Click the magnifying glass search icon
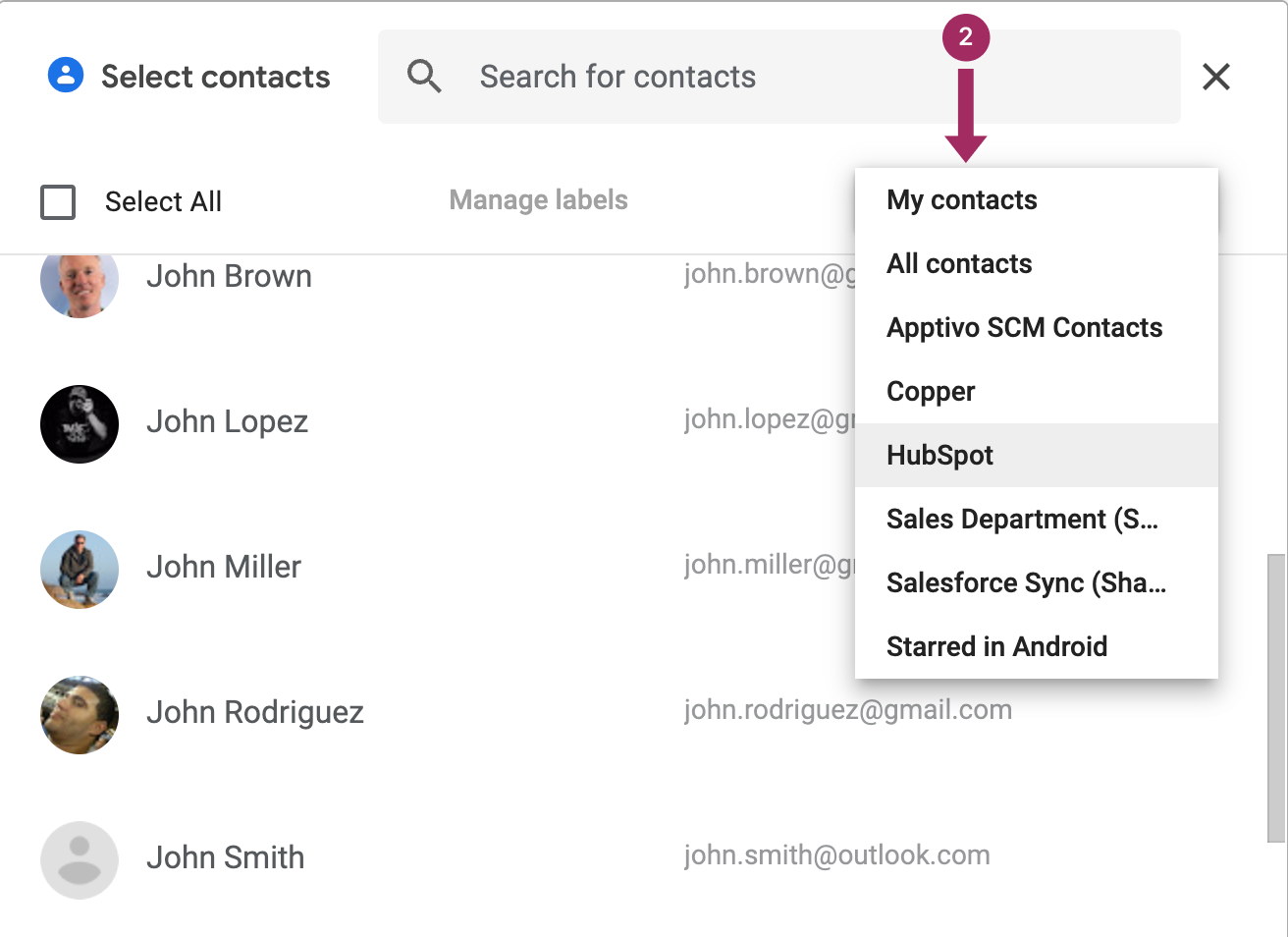The width and height of the screenshot is (1288, 937). tap(424, 76)
